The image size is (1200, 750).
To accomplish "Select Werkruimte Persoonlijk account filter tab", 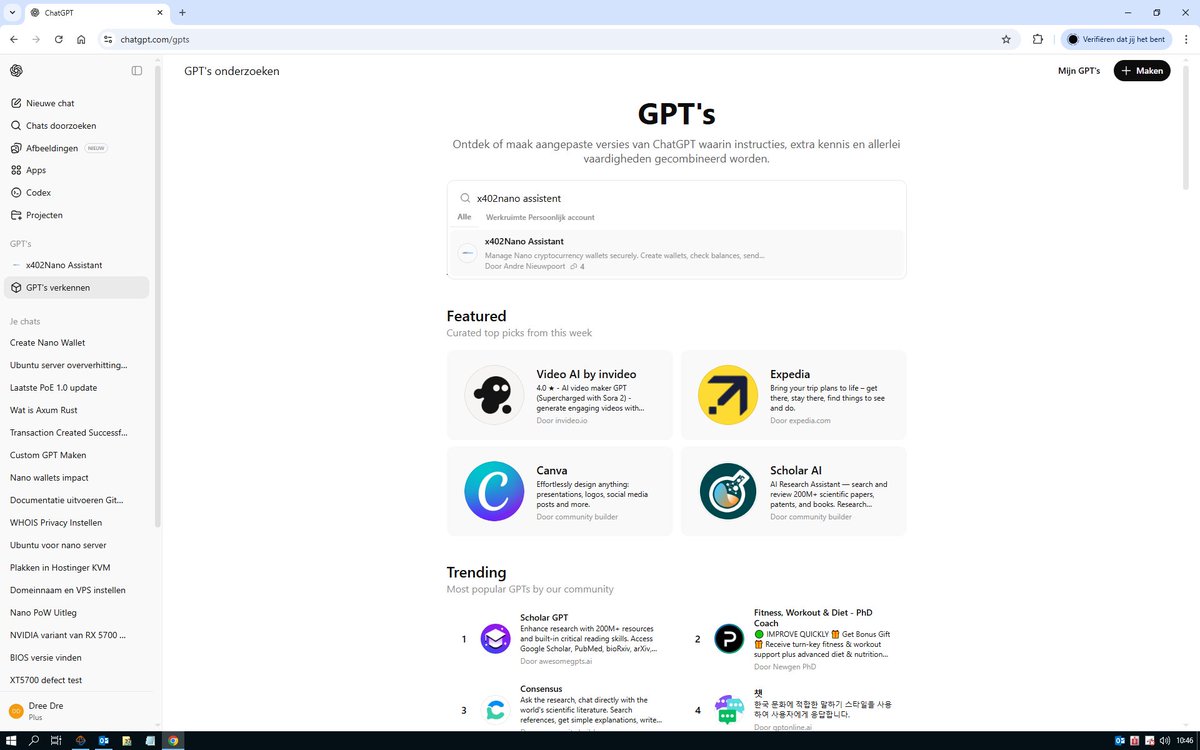I will (x=540, y=217).
